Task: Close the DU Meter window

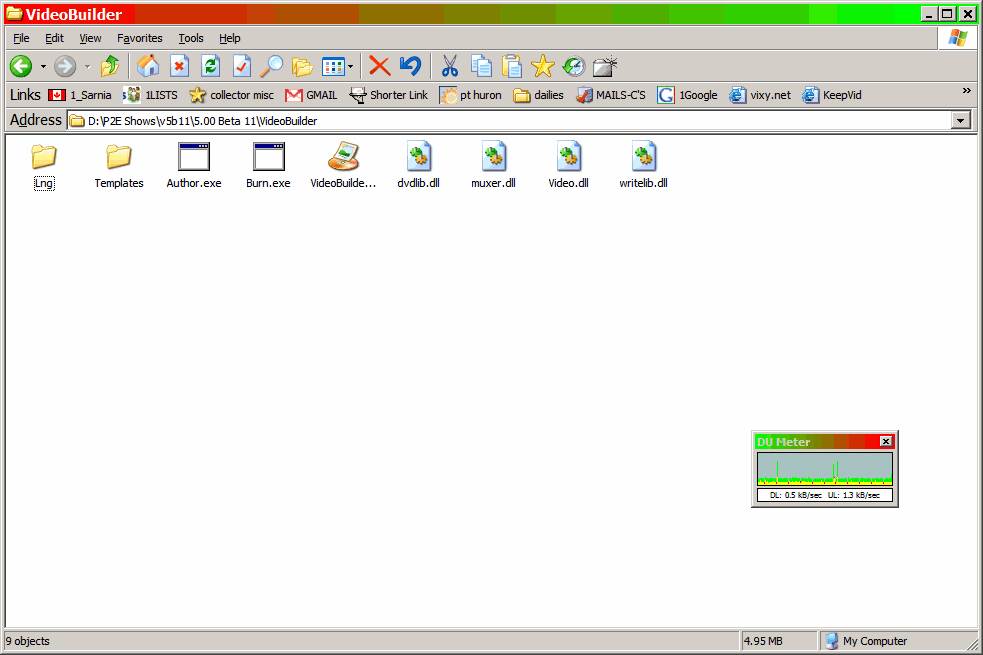Action: coord(885,442)
